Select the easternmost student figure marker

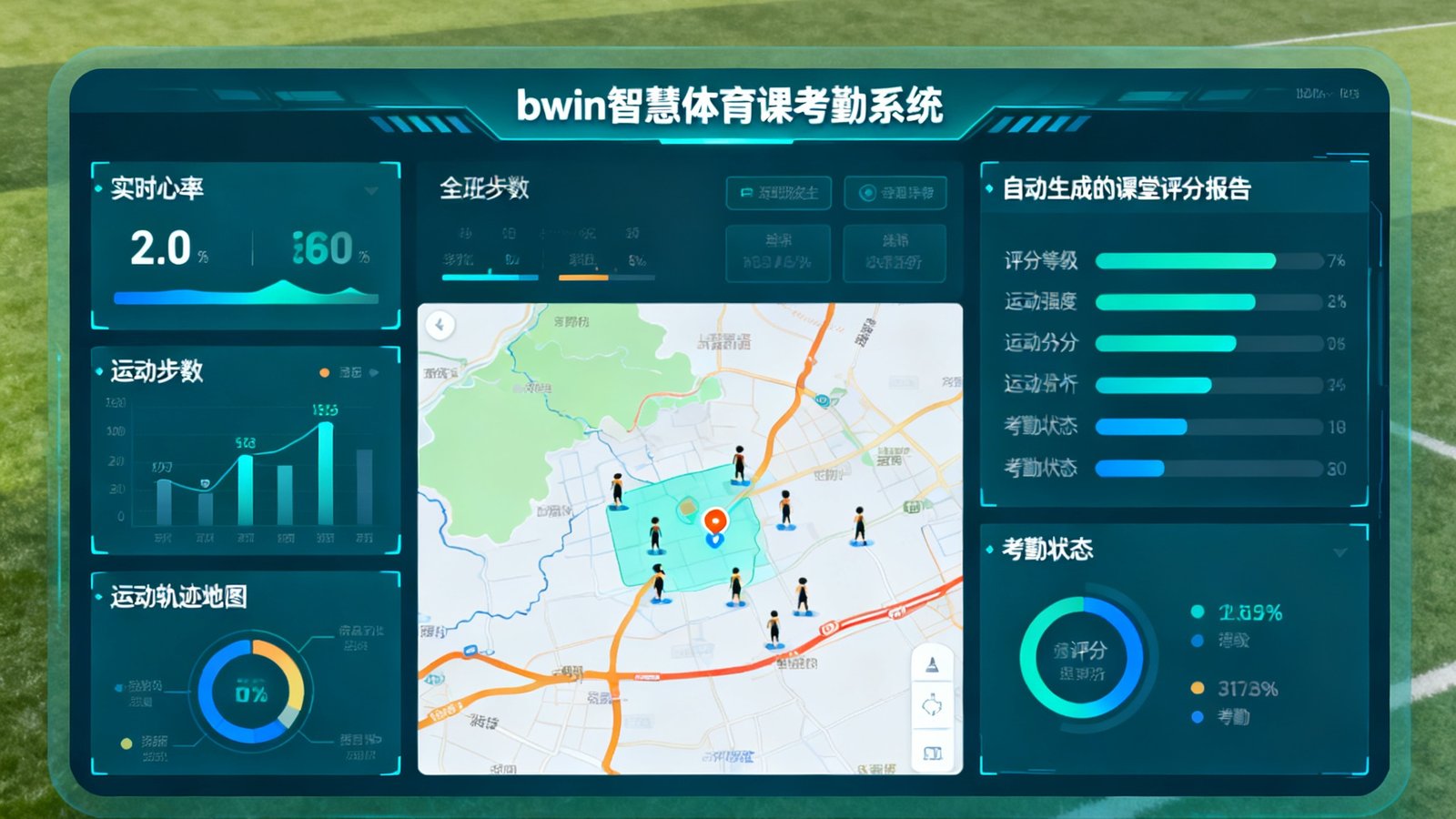(x=859, y=526)
